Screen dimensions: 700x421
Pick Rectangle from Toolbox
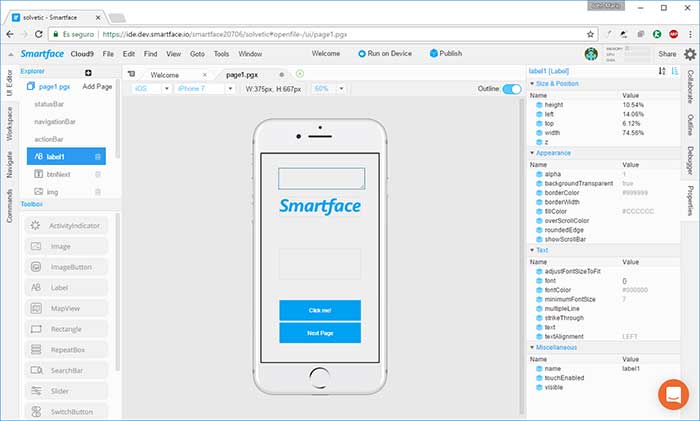coord(66,329)
